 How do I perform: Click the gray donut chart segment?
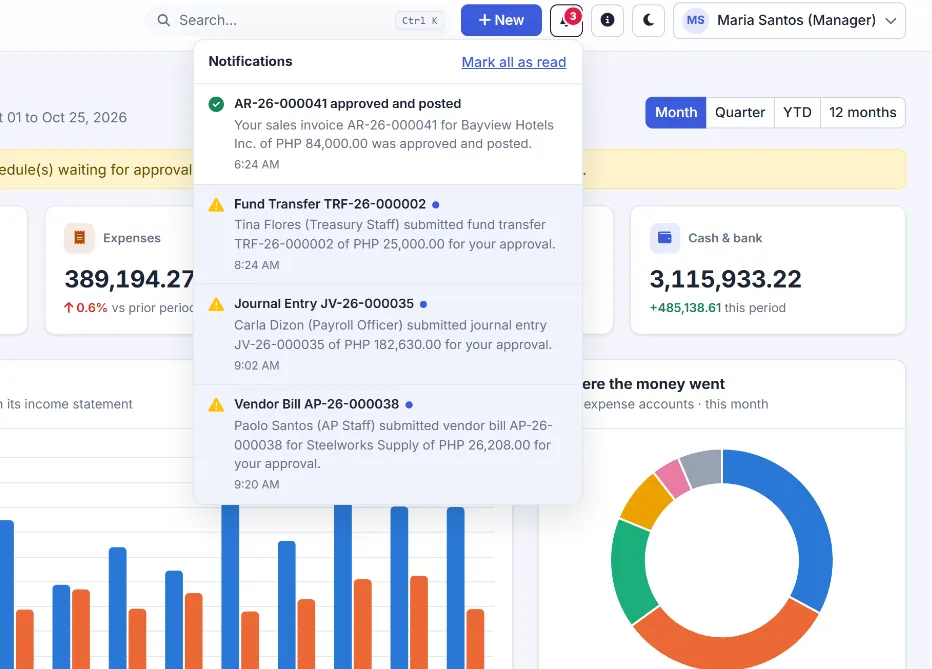703,467
